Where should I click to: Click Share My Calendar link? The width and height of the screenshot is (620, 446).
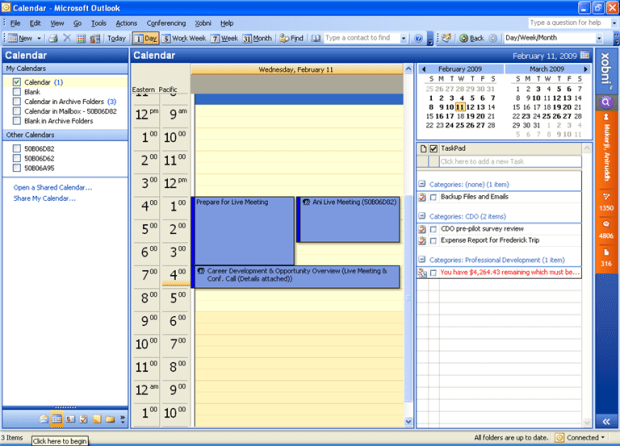click(x=44, y=198)
